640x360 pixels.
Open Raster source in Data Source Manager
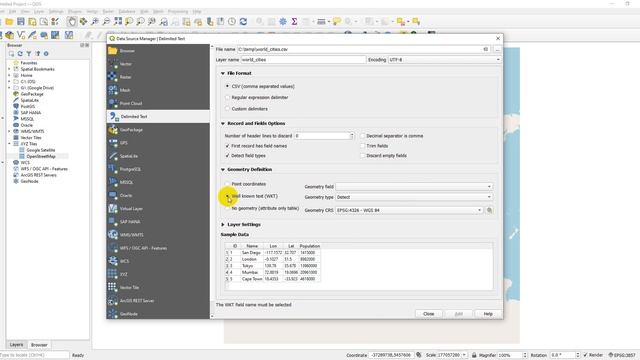point(158,77)
